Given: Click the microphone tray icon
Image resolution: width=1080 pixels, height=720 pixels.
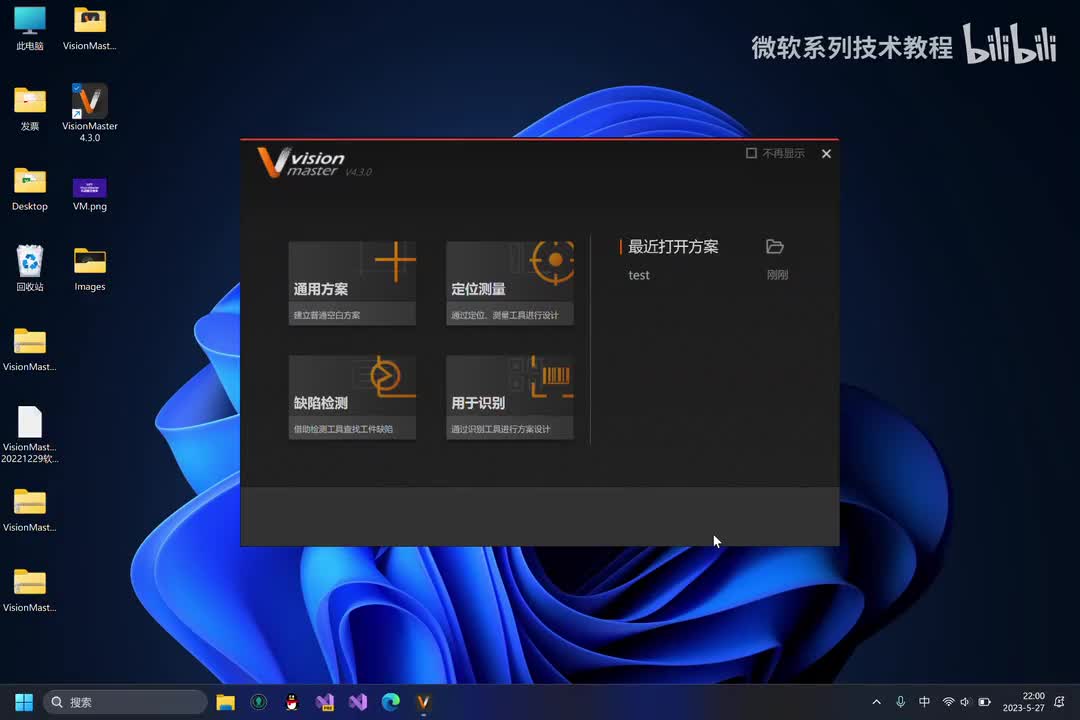Looking at the screenshot, I should pos(900,702).
